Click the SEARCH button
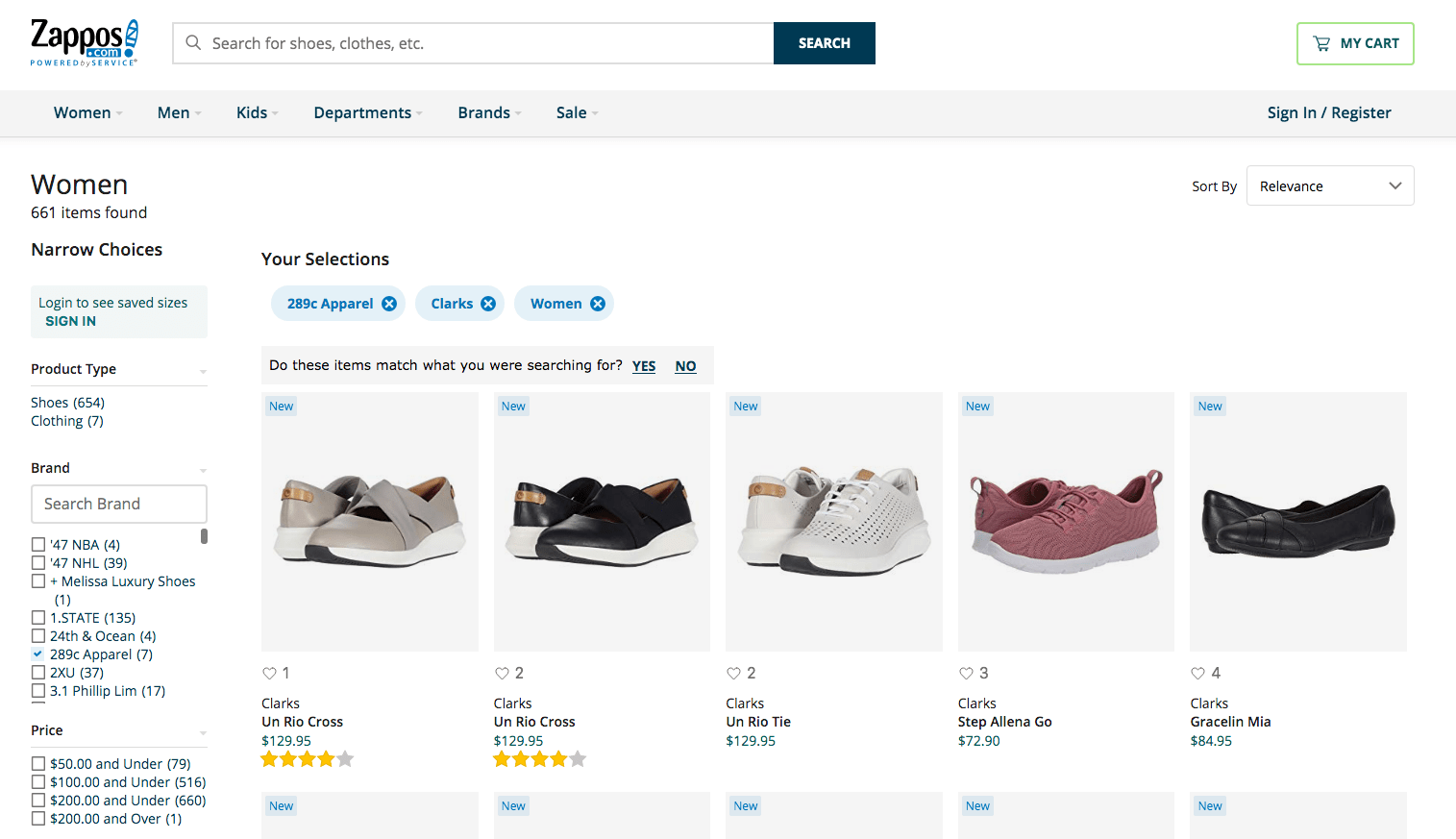 (823, 42)
